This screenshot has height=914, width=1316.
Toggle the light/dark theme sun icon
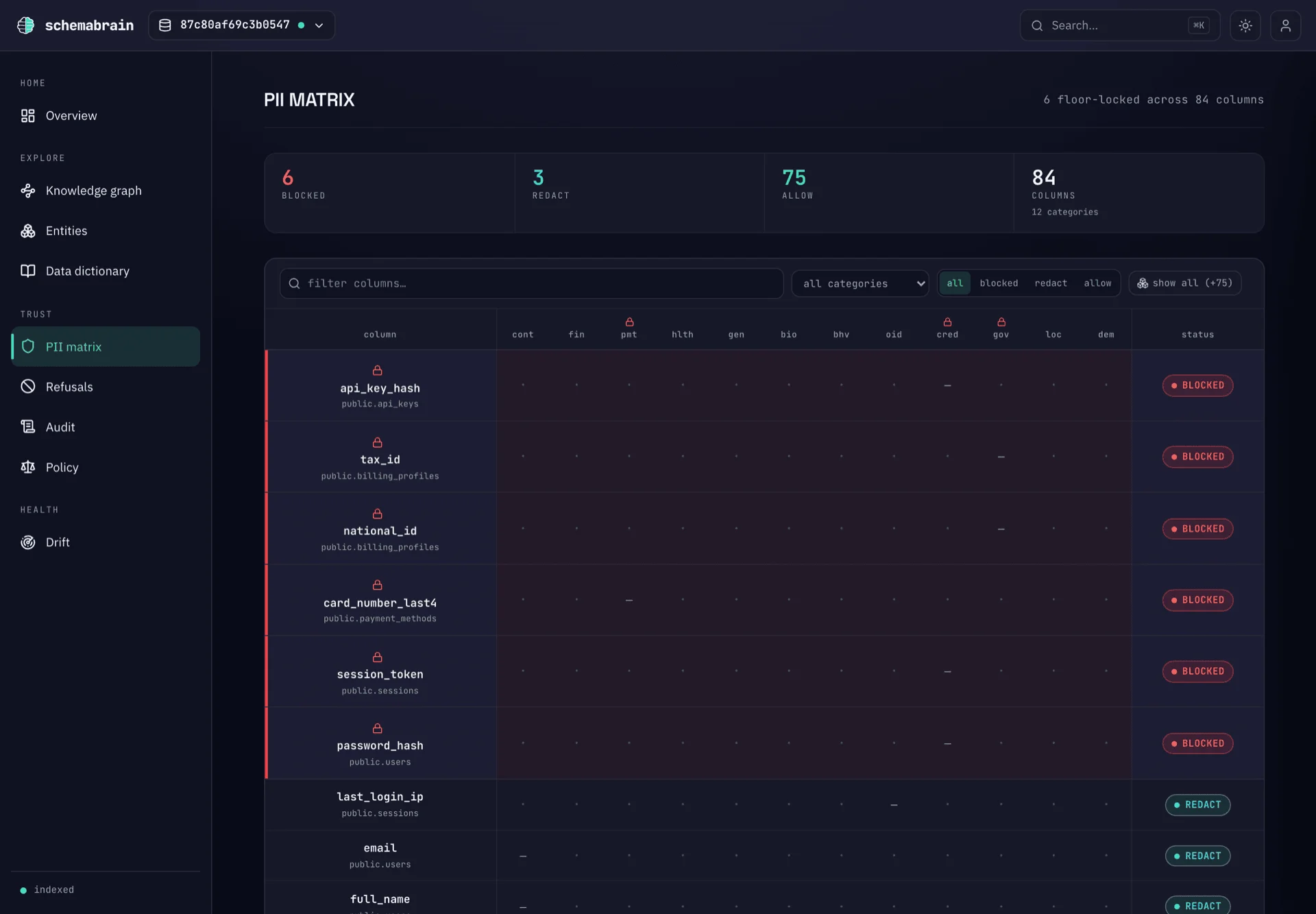pyautogui.click(x=1245, y=25)
